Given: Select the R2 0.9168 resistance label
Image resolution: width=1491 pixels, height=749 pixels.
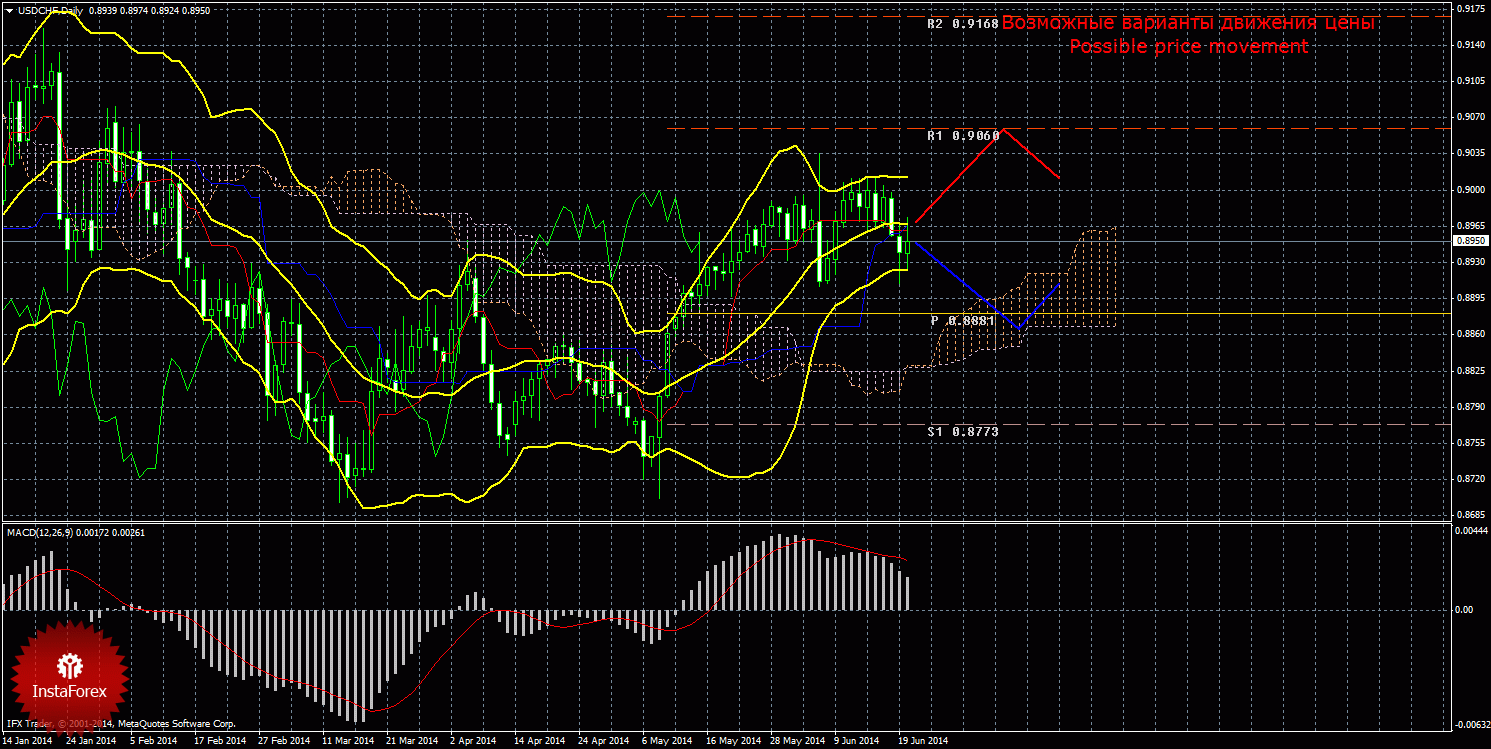Looking at the screenshot, I should 963,23.
